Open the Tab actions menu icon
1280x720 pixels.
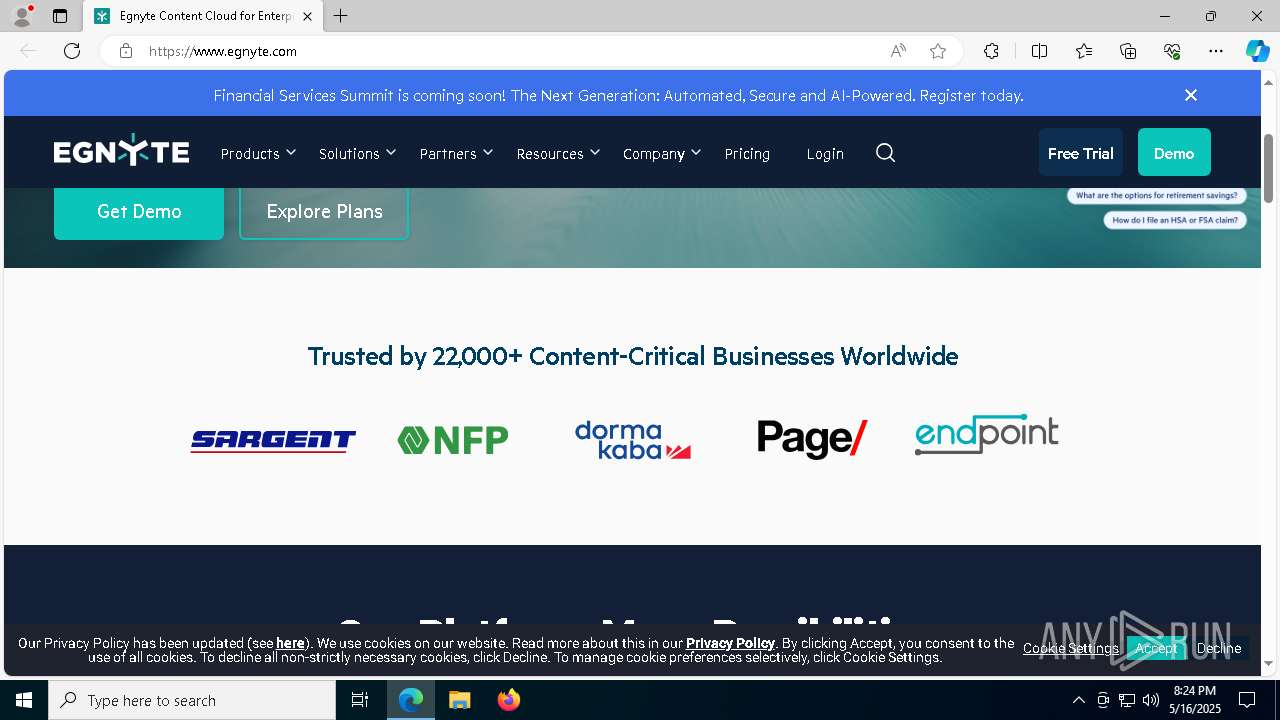pos(60,16)
